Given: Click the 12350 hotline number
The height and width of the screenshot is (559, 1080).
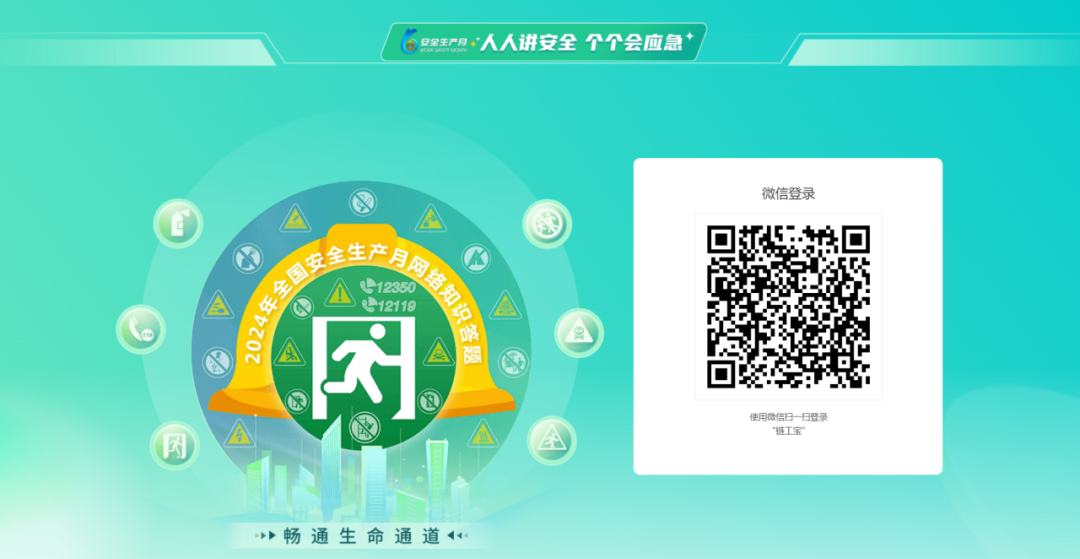Looking at the screenshot, I should 389,287.
